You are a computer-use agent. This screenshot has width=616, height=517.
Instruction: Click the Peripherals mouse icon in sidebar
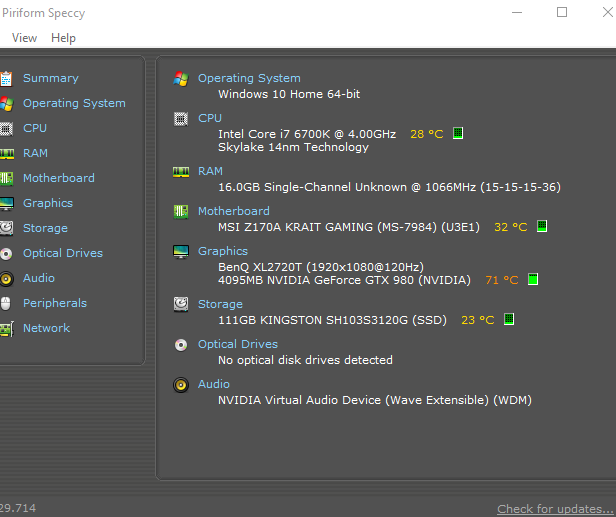pos(6,303)
